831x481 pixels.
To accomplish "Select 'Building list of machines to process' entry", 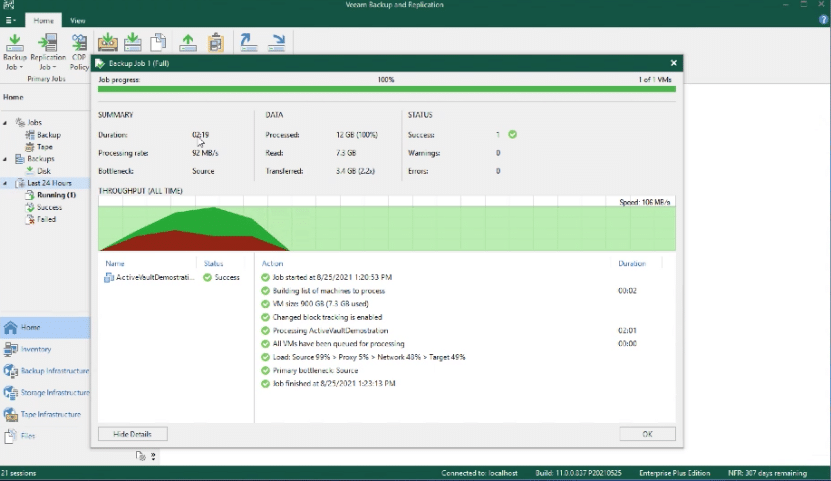I will 329,291.
